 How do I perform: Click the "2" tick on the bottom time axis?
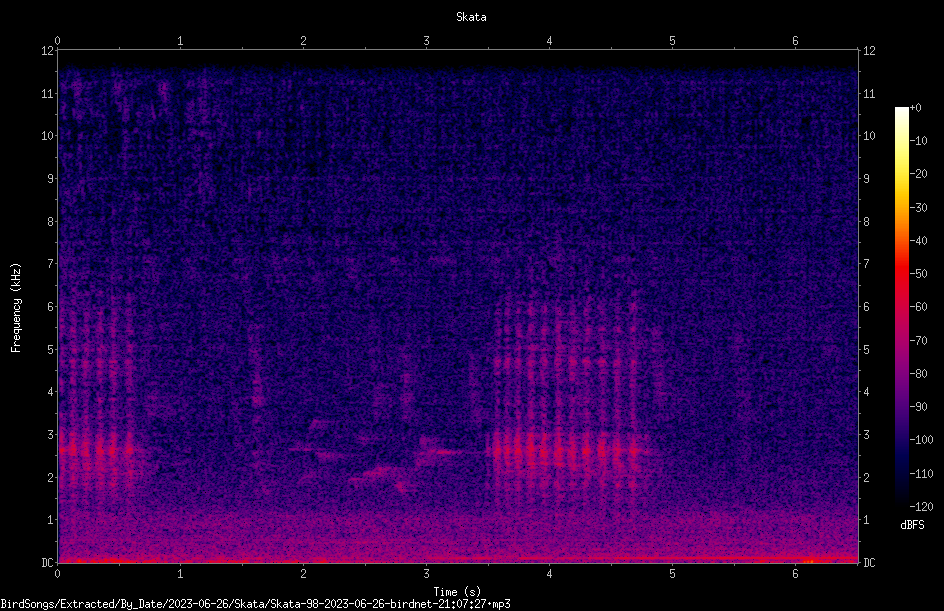(x=303, y=574)
